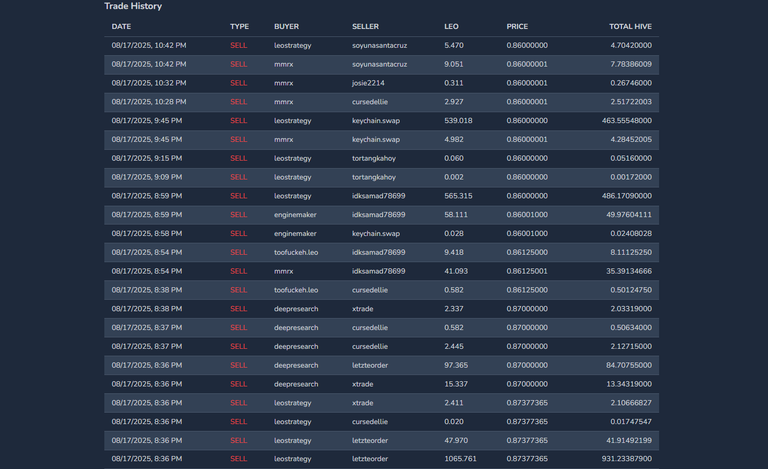Click the SELLER column header
The image size is (768, 469).
365,26
